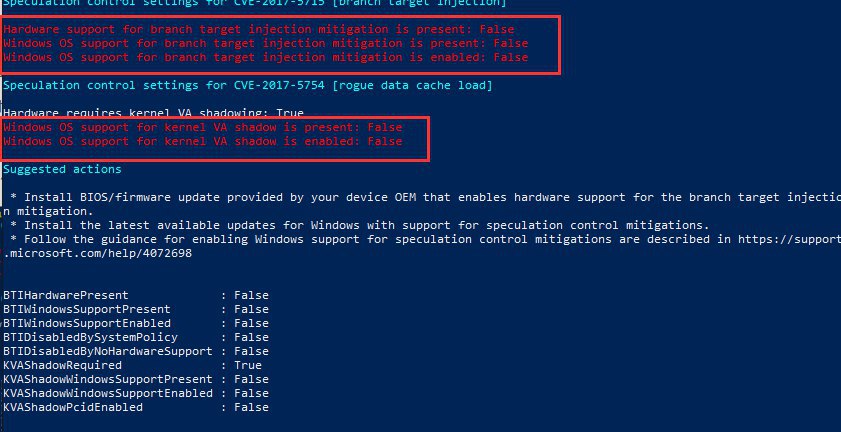
Task: Click the BTIHardwarePresent property name
Action: click(x=65, y=295)
